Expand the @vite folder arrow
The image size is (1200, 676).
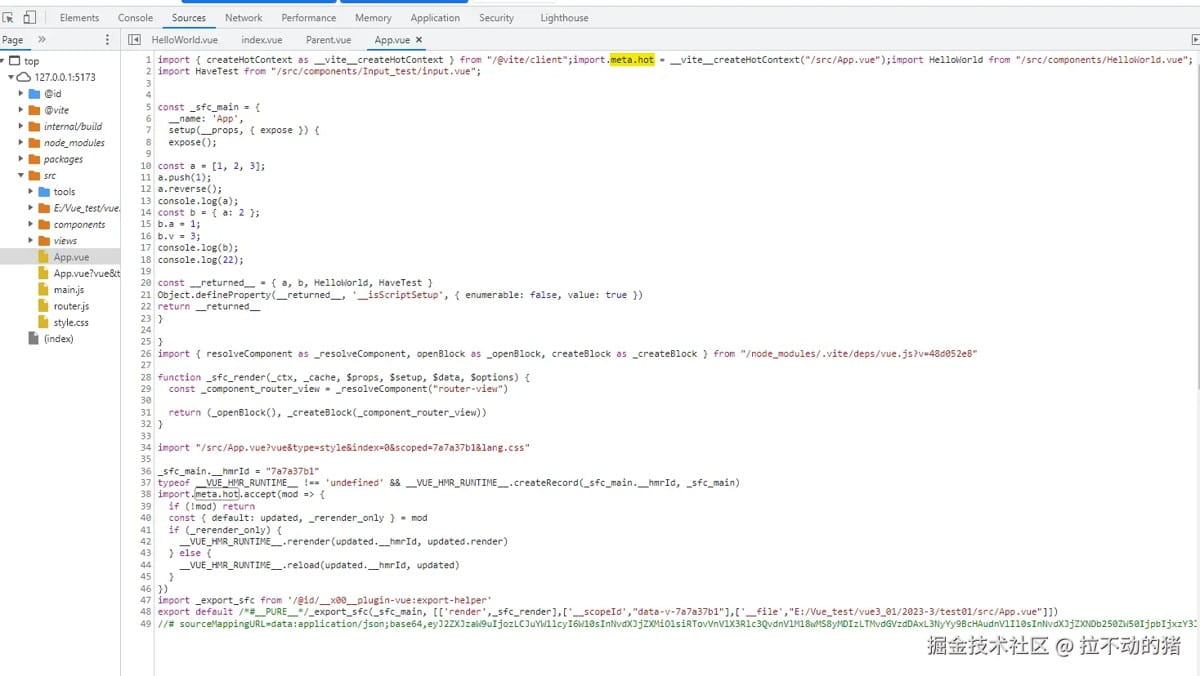[21, 110]
